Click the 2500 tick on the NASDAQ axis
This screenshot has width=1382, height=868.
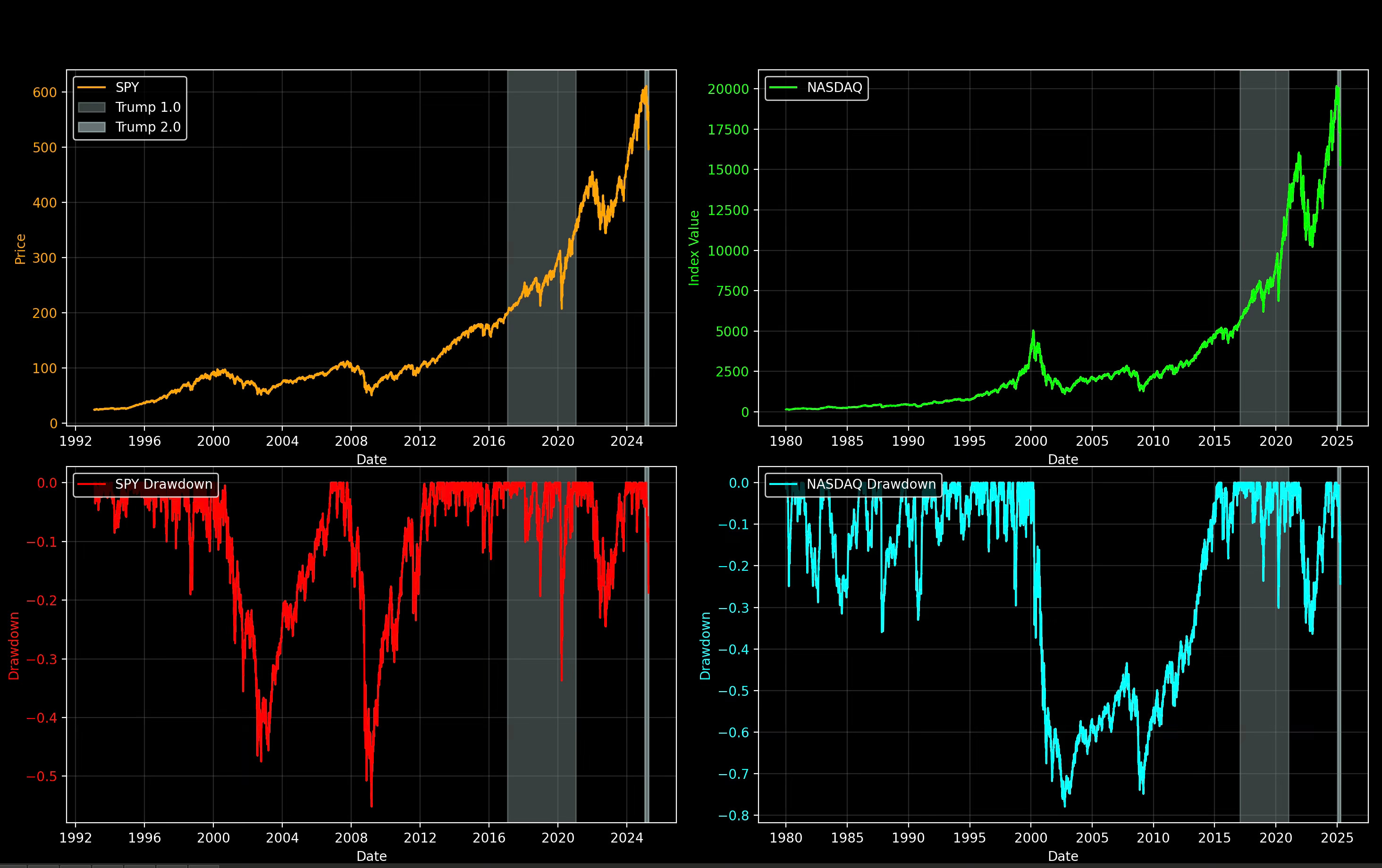click(x=733, y=372)
